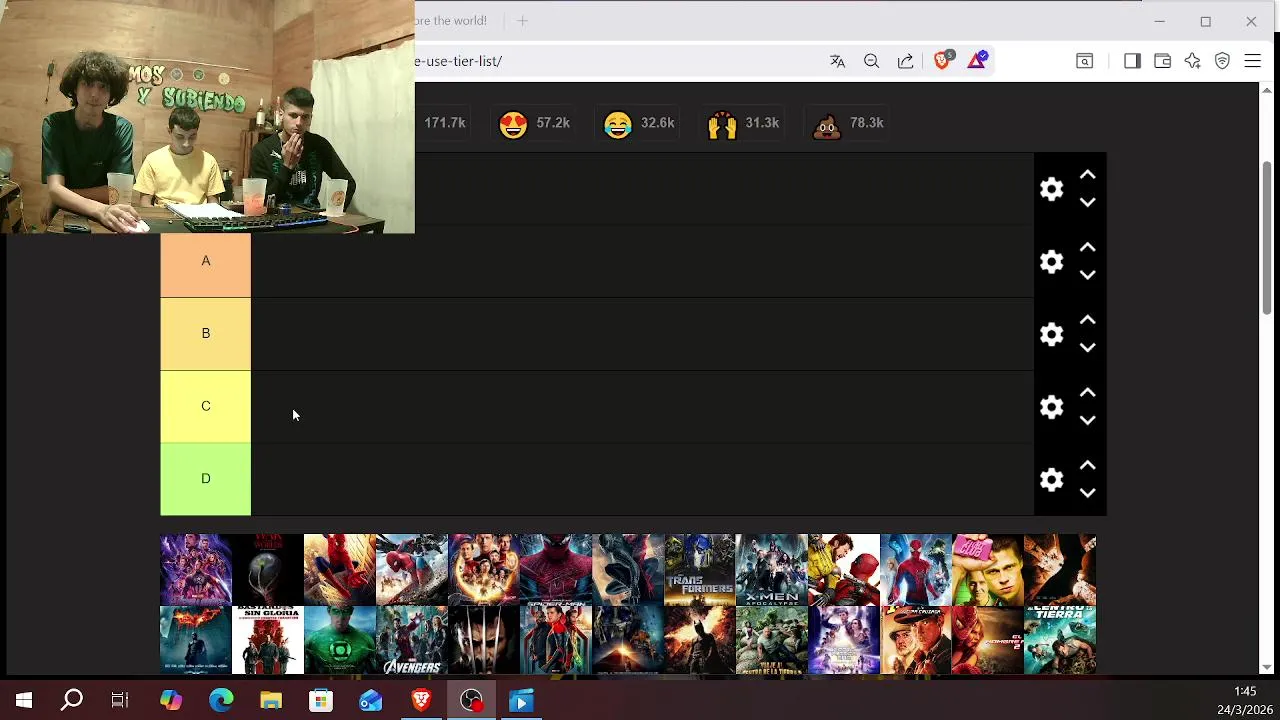Open Windows taskbar search
The width and height of the screenshot is (1280, 720).
point(72,701)
